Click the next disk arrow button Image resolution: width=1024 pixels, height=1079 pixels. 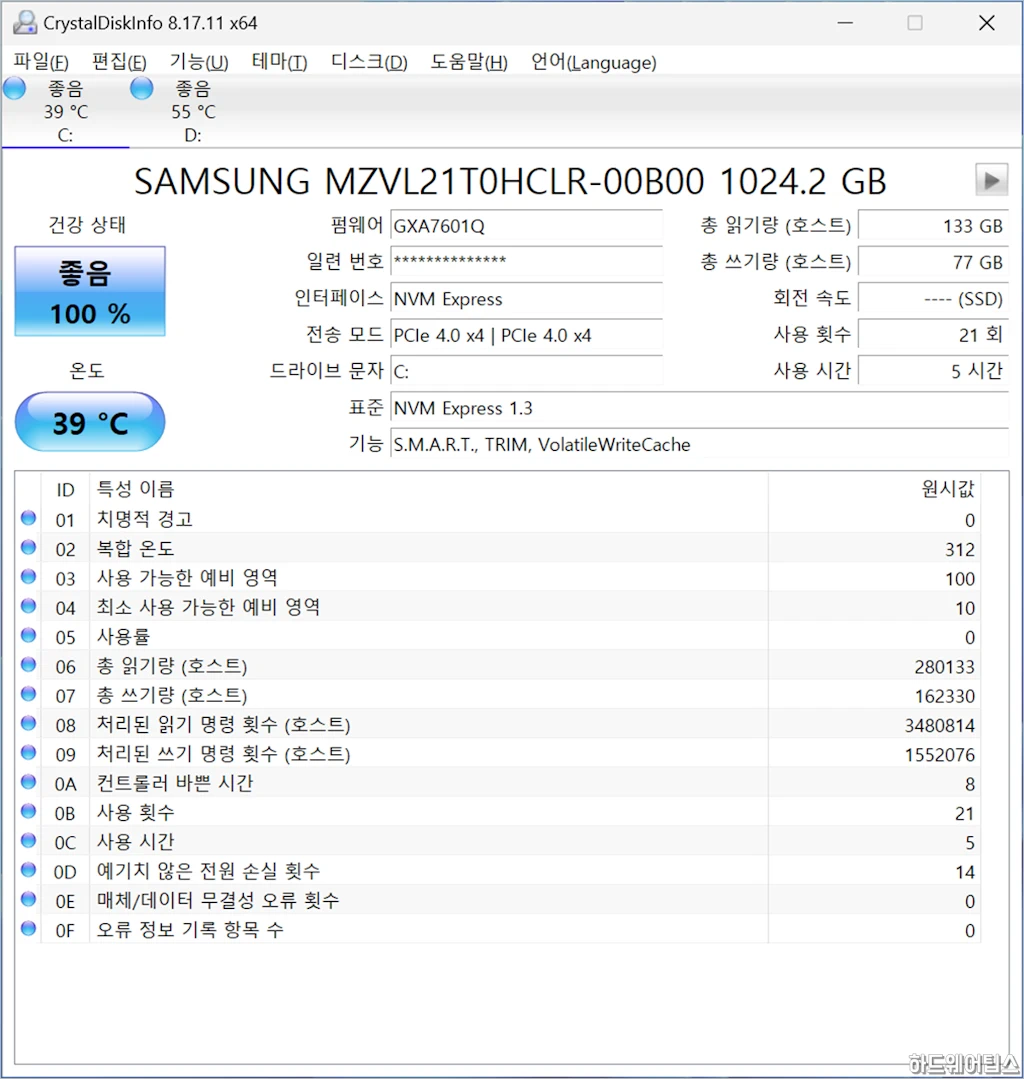(x=992, y=180)
